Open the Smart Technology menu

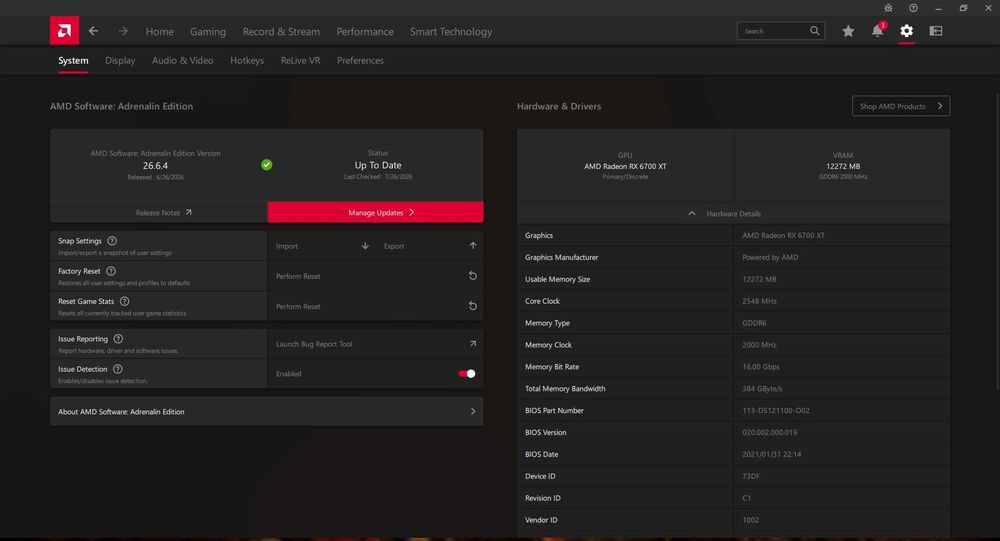[451, 31]
